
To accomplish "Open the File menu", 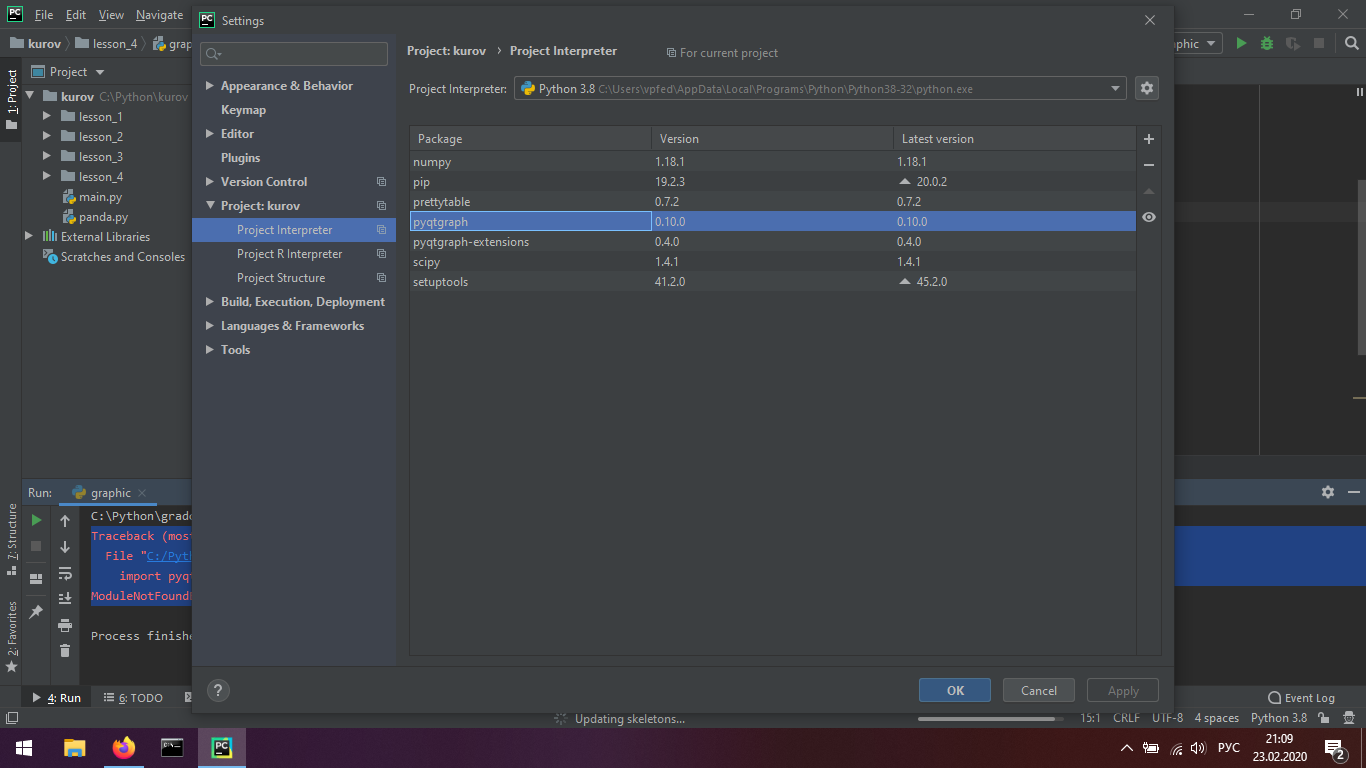I will tap(44, 15).
